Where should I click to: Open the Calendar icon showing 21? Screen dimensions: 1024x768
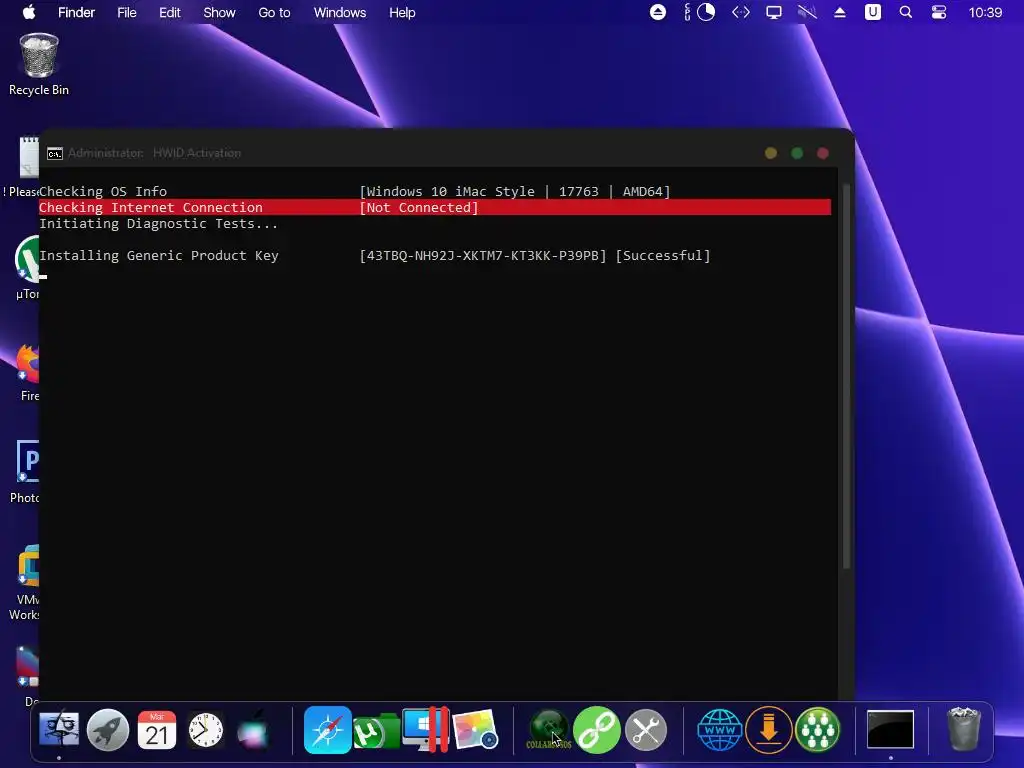[157, 729]
